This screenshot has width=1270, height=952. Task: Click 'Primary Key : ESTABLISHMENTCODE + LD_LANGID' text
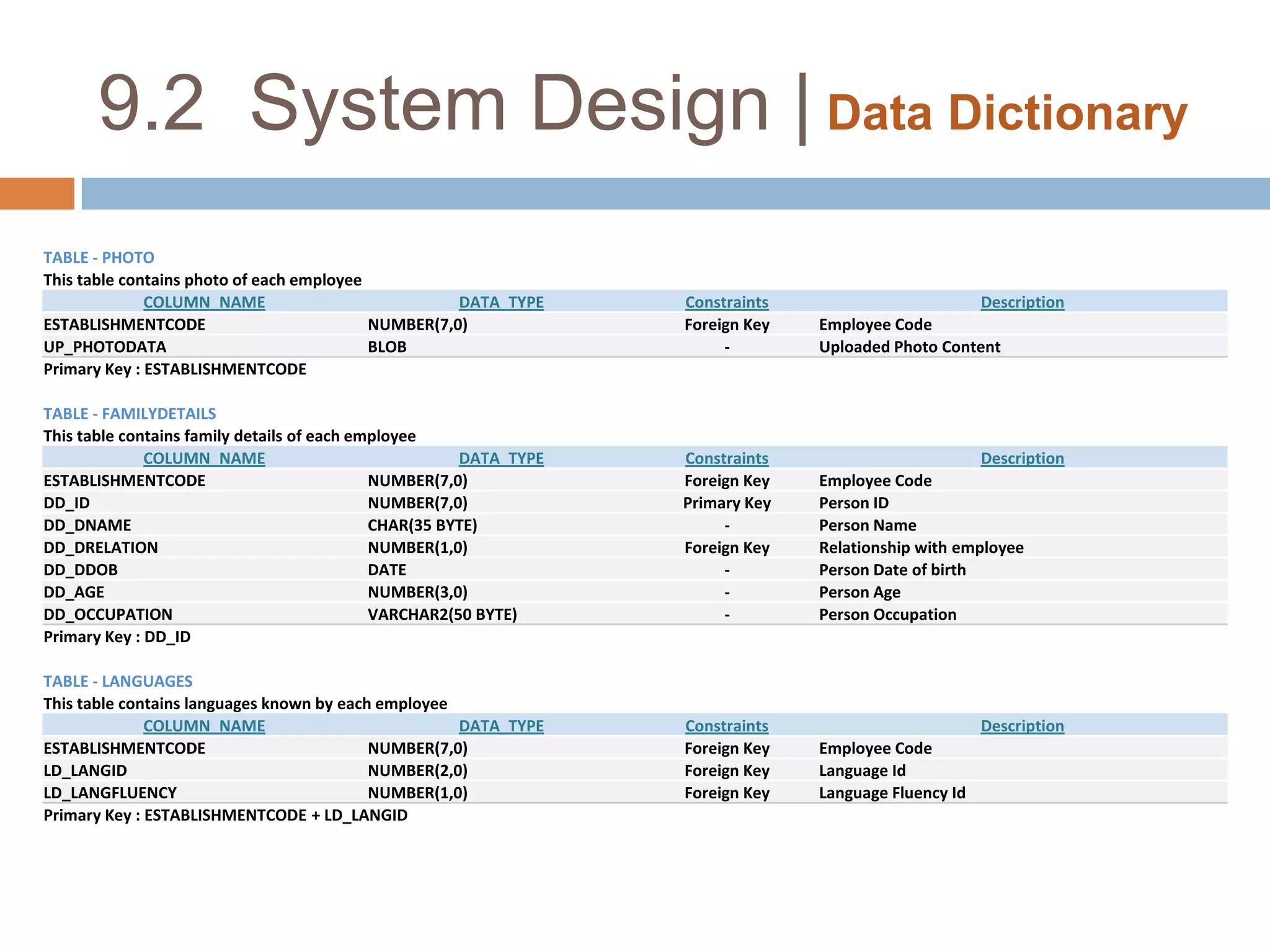(x=226, y=816)
